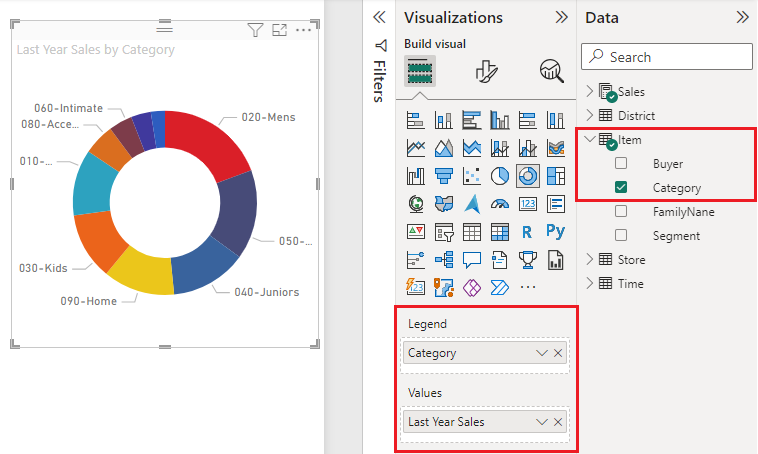The width and height of the screenshot is (758, 454).
Task: Select the 100% stacked column chart visual
Action: click(x=555, y=120)
